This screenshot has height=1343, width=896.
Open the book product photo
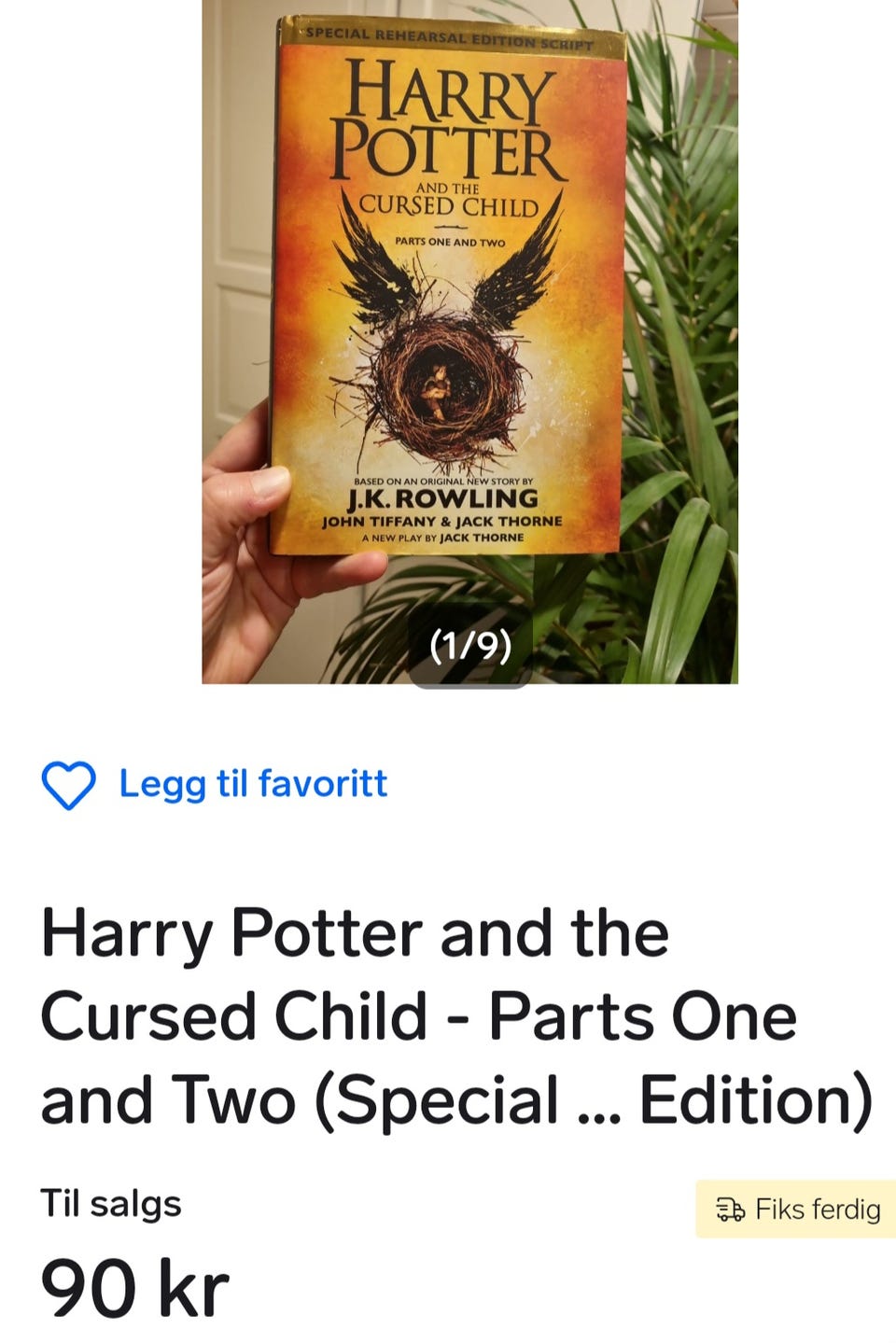click(x=469, y=342)
